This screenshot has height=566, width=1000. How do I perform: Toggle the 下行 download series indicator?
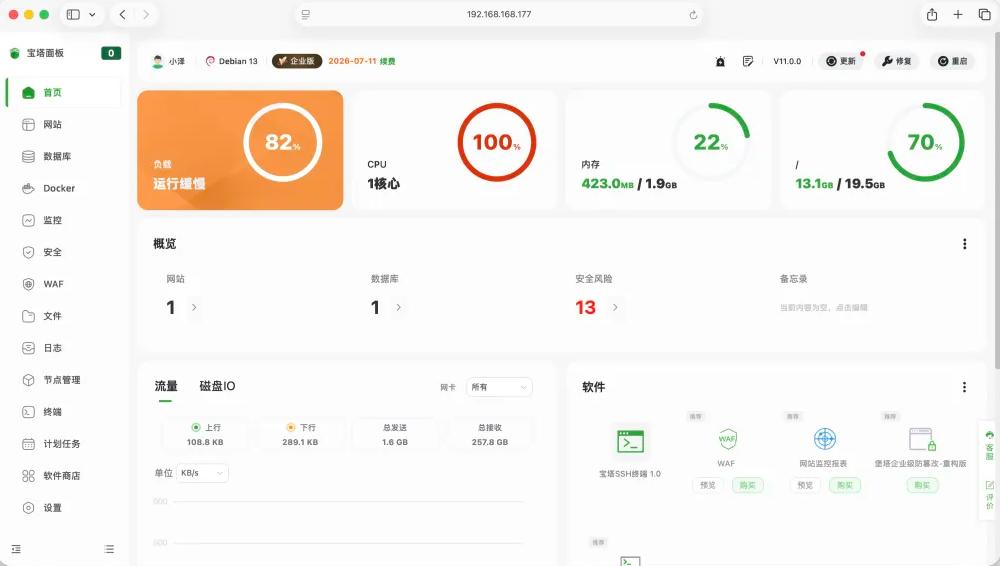[x=291, y=427]
